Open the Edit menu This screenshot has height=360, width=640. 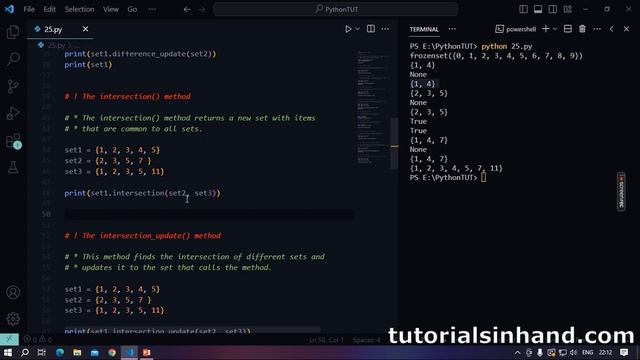click(49, 9)
